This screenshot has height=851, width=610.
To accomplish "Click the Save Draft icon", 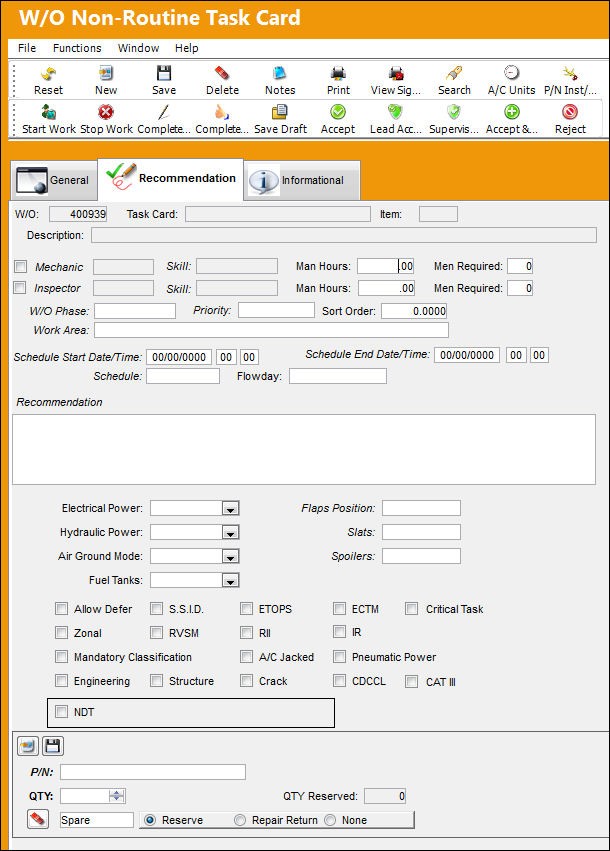I will pyautogui.click(x=280, y=112).
